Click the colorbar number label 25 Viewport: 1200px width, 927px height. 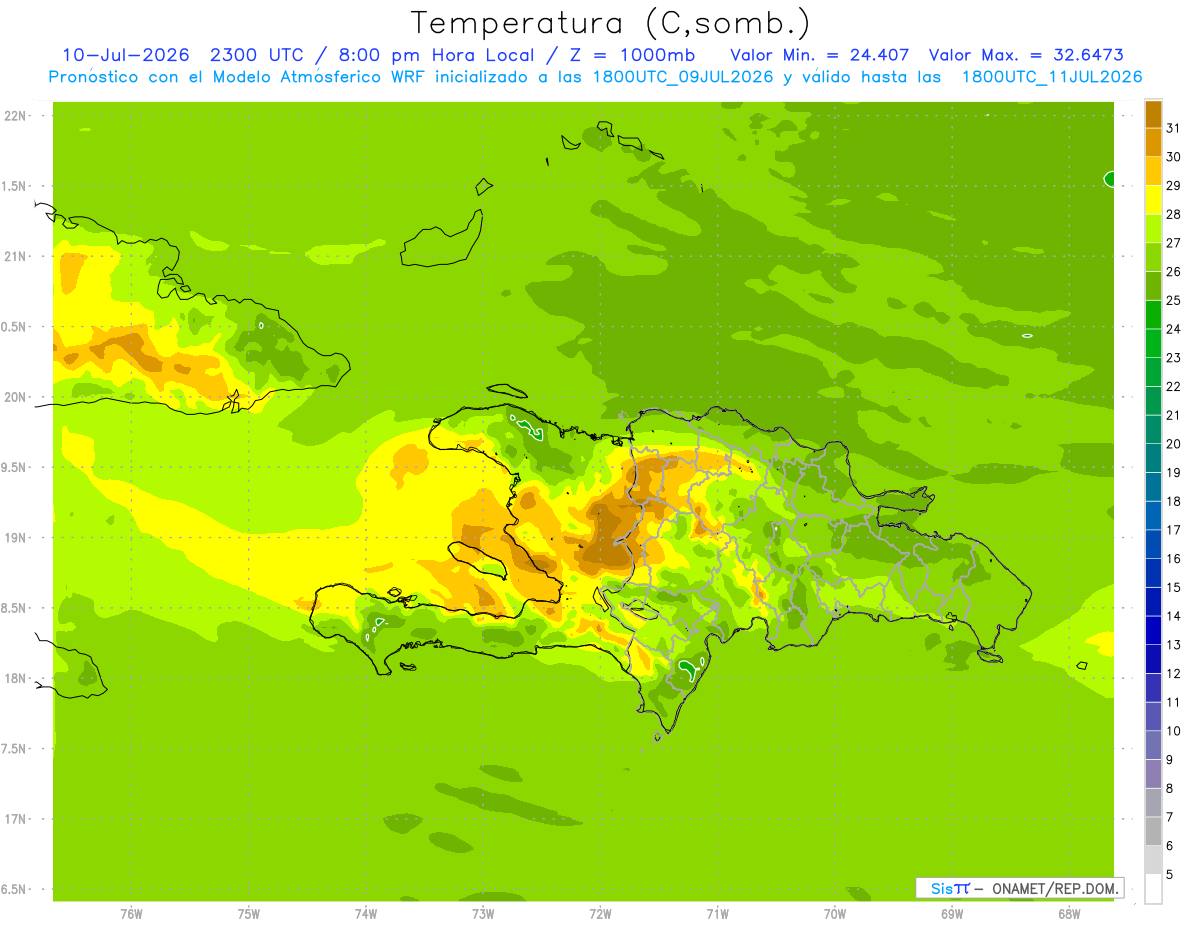pos(1174,300)
